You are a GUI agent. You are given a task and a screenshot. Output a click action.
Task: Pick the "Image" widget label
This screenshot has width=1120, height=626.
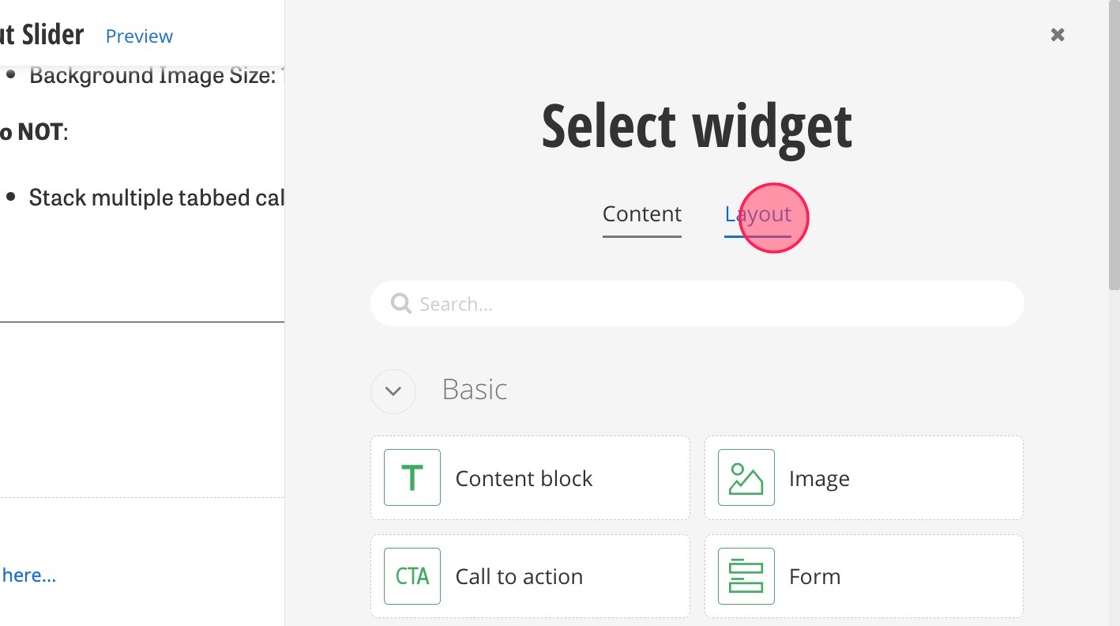tap(819, 479)
